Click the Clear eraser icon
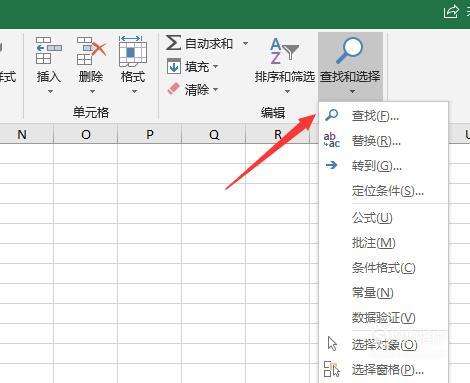Screen dimensions: 470x383 pyautogui.click(x=174, y=89)
